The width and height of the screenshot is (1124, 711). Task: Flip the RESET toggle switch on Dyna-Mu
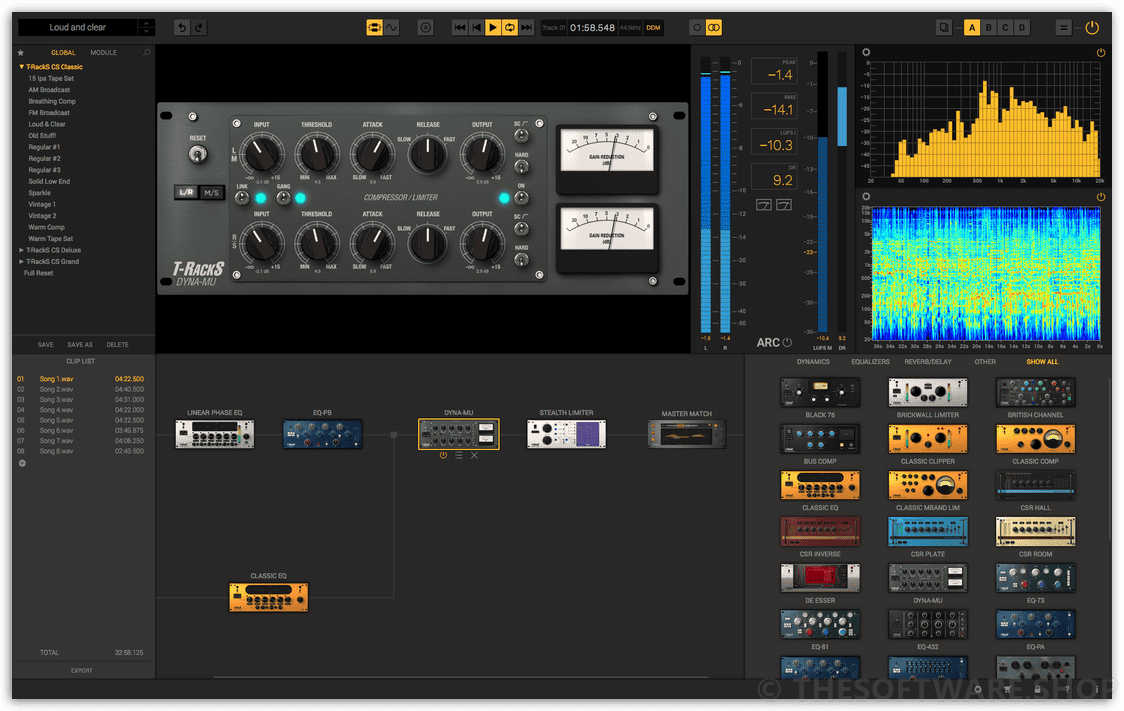pyautogui.click(x=198, y=153)
